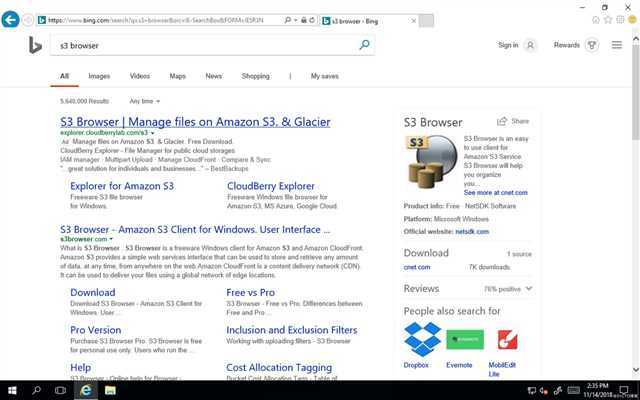Click the Bing search magnifier button
The image size is (640, 400).
pos(364,44)
